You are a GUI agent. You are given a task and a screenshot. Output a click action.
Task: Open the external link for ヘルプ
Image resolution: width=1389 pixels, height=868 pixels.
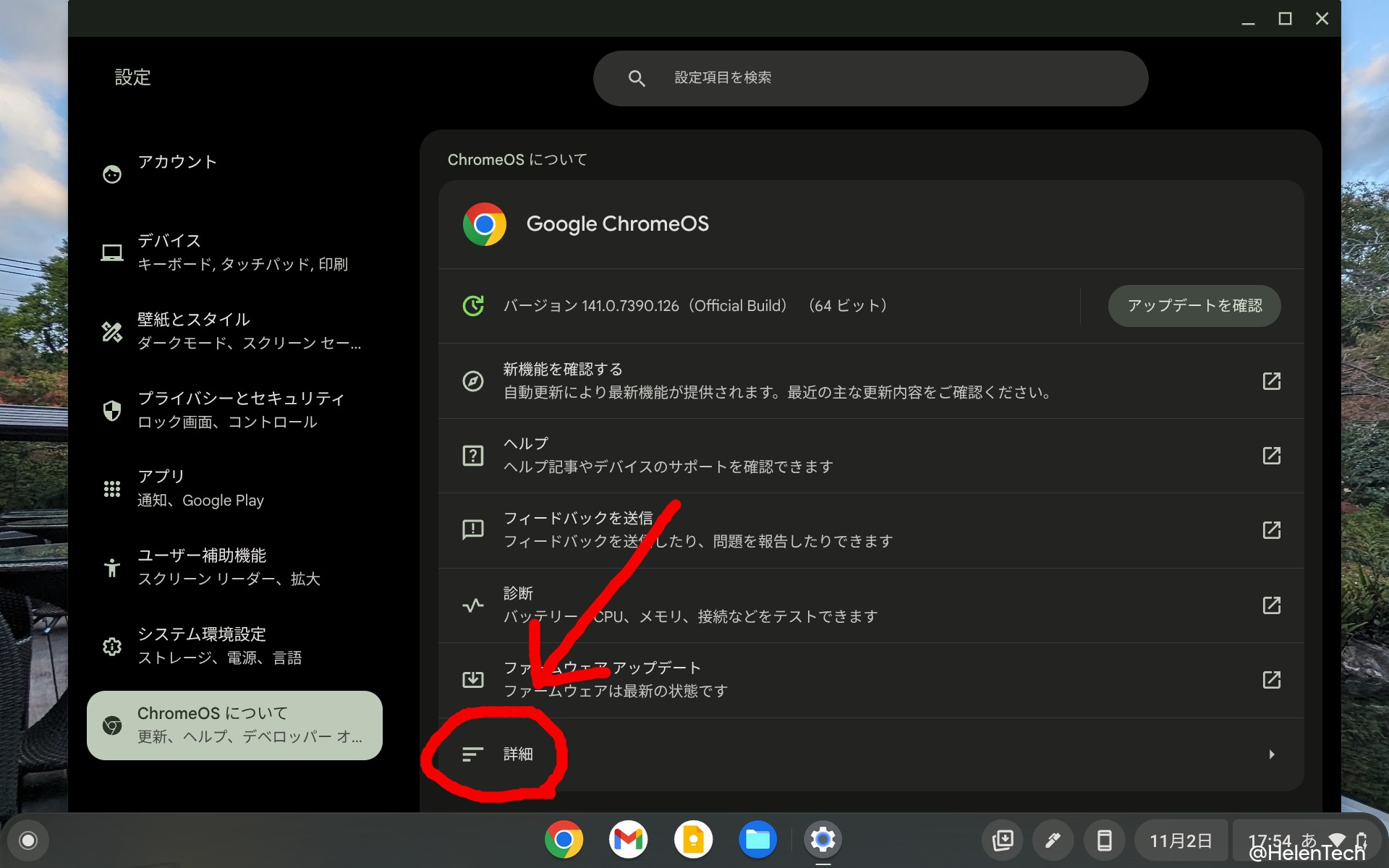click(1271, 456)
